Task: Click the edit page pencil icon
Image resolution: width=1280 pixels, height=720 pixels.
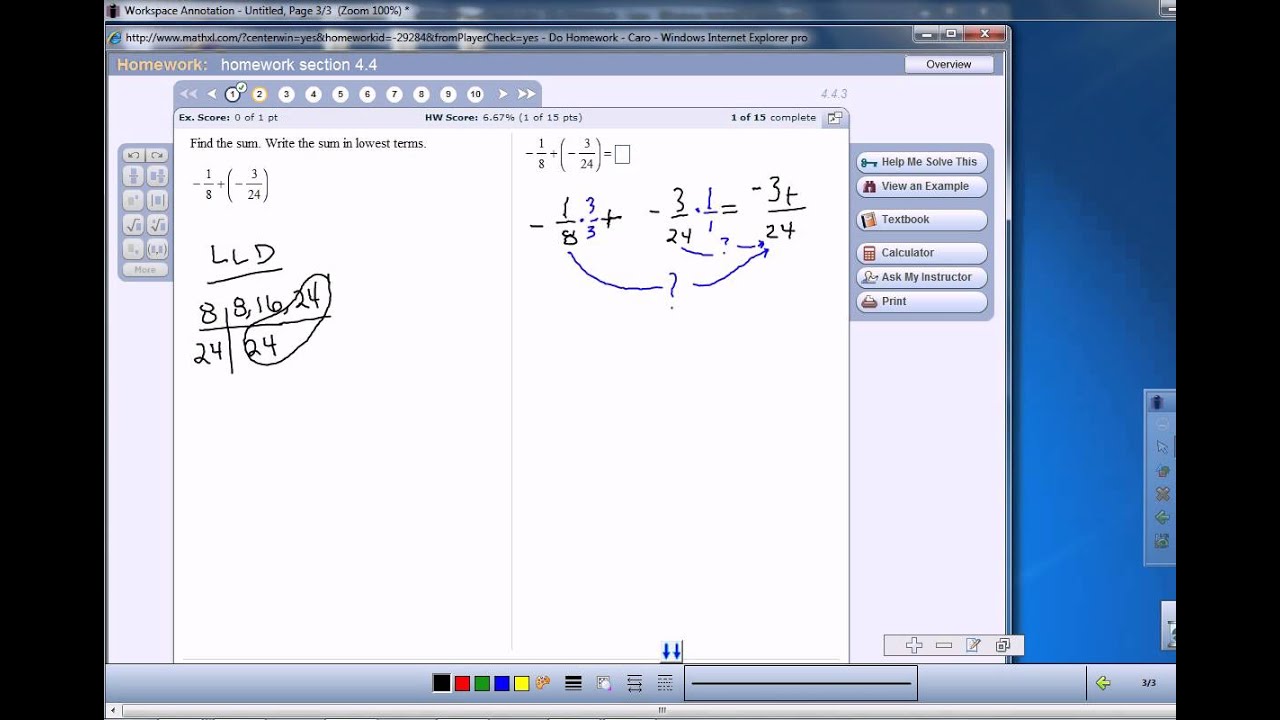Action: point(973,646)
